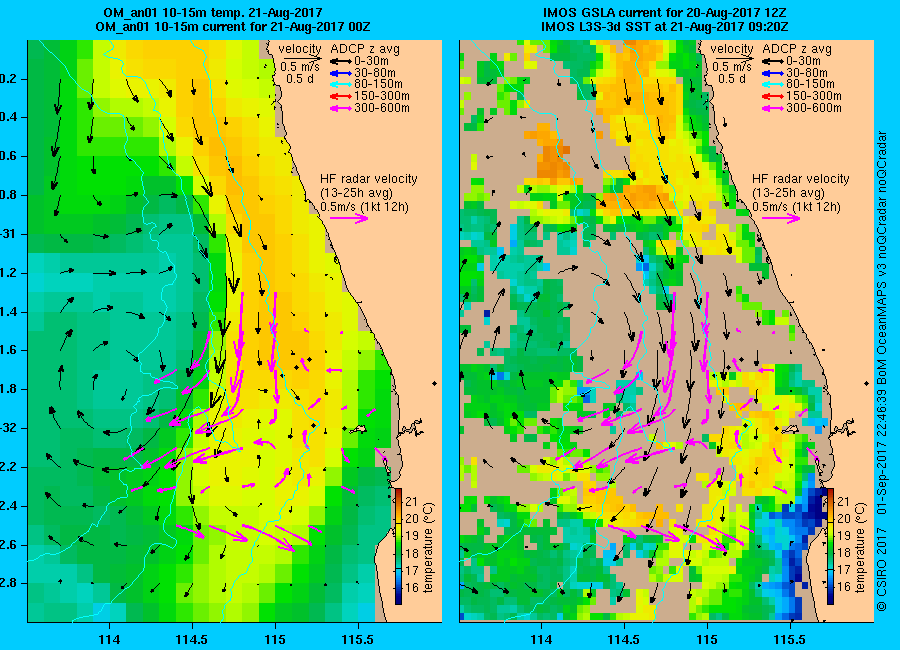Click longitude label 115 under left map
This screenshot has height=650, width=900.
coord(275,639)
